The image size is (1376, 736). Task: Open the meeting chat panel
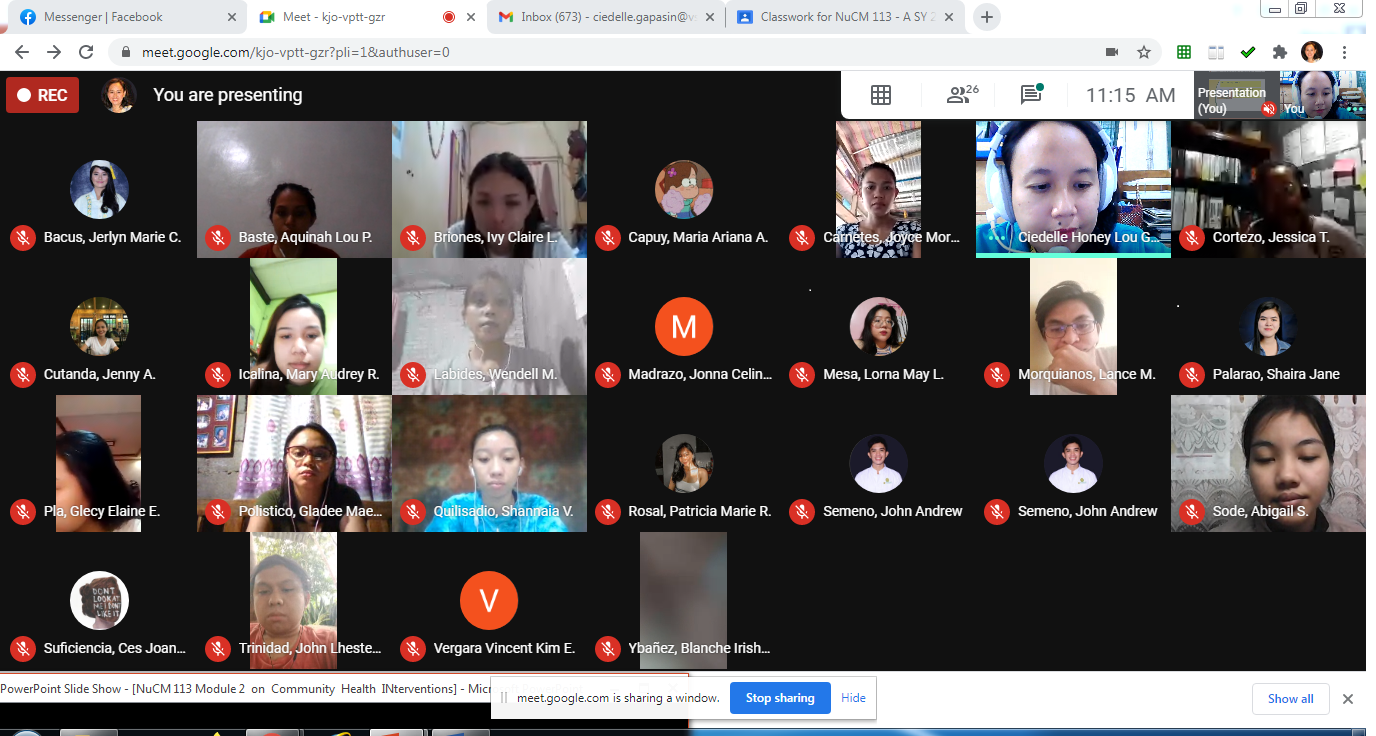pyautogui.click(x=1031, y=95)
